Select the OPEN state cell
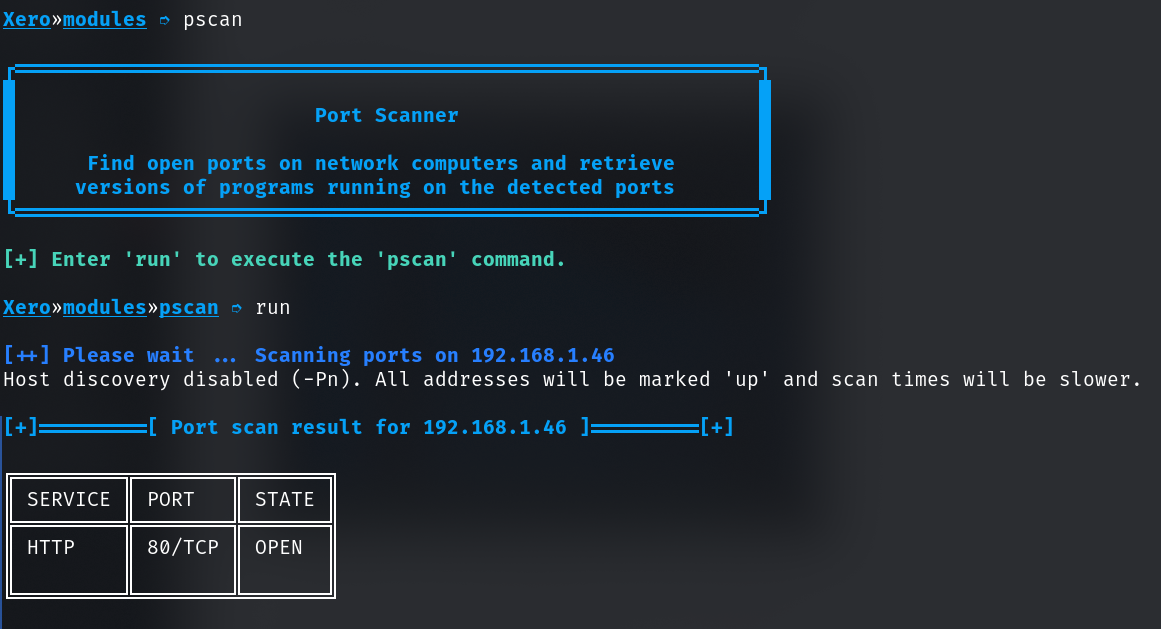Screen dimensions: 1161x629 click(x=285, y=560)
